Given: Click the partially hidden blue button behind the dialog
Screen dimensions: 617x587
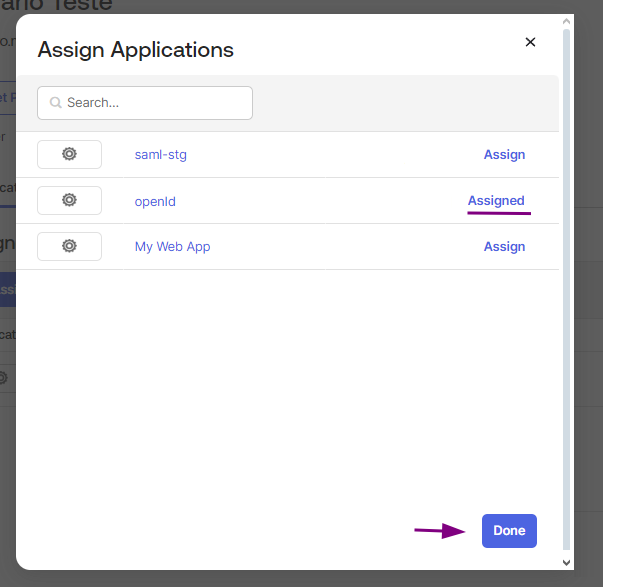Looking at the screenshot, I should pyautogui.click(x=7, y=290).
